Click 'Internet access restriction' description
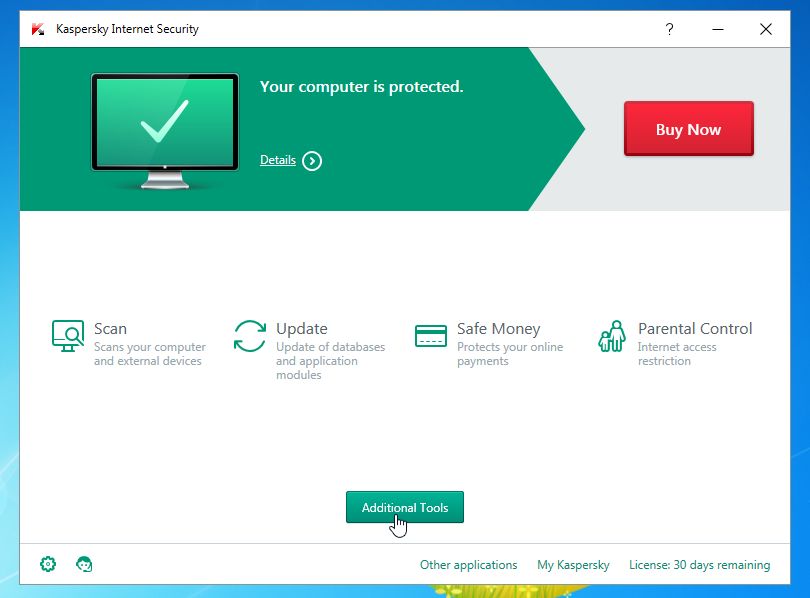The image size is (810, 598). click(x=677, y=354)
